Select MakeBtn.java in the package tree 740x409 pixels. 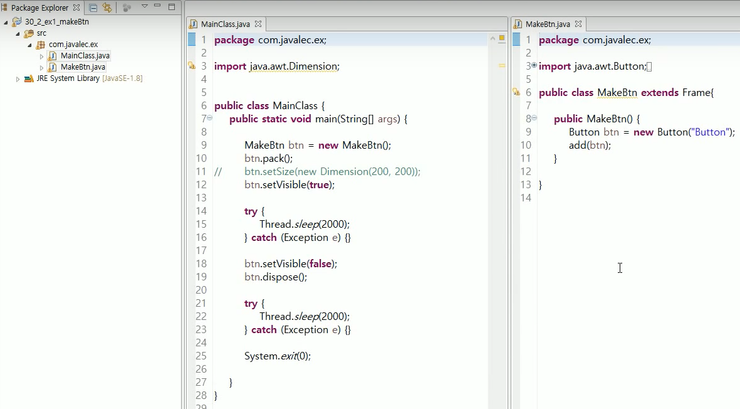tap(82, 67)
